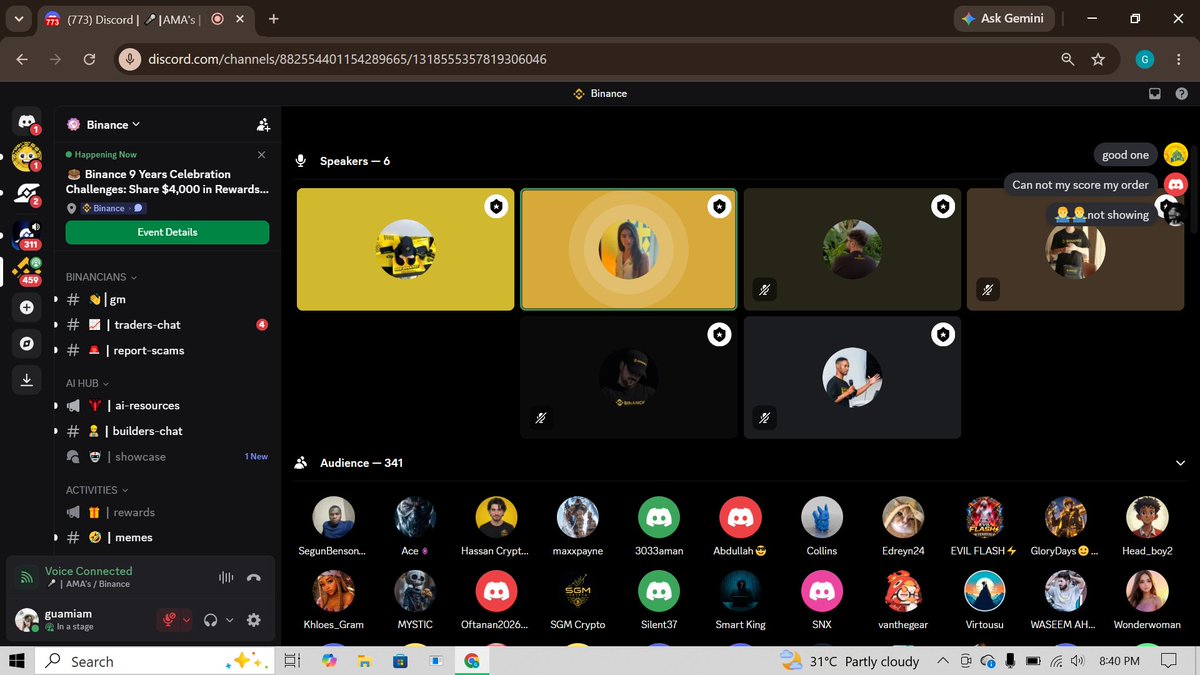1200x675 pixels.
Task: Open the Chrome profile avatar G
Action: pos(1145,59)
